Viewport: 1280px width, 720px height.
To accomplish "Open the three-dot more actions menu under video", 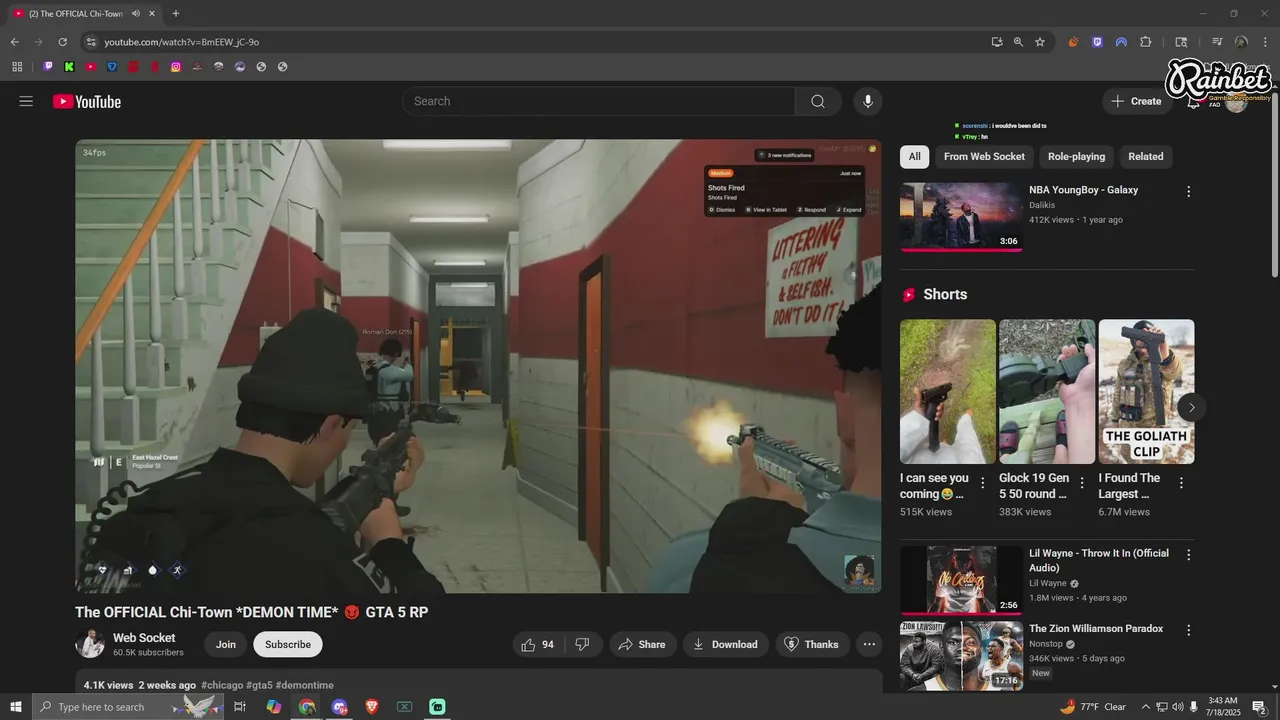I will click(869, 645).
